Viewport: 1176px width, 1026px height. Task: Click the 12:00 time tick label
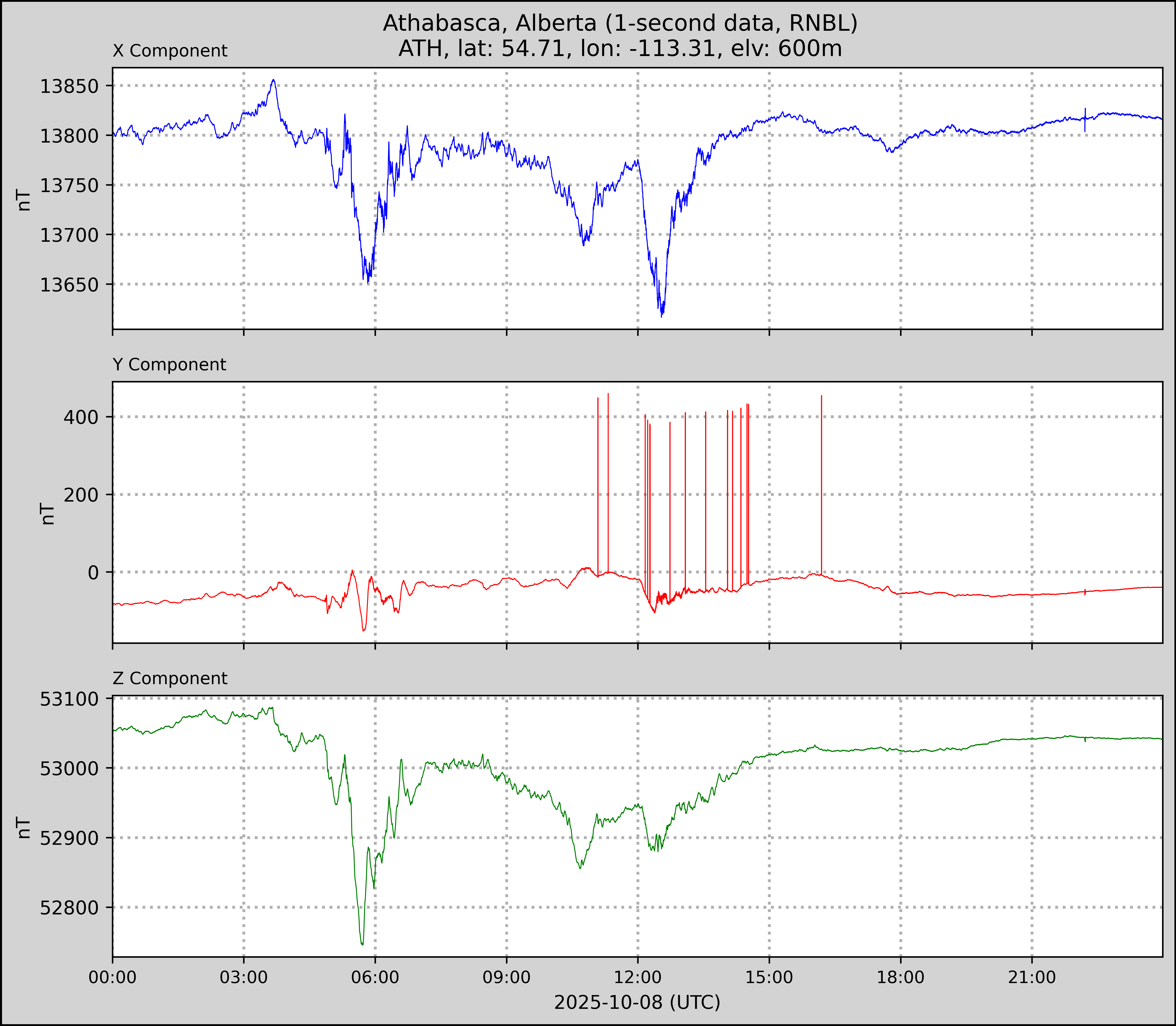(638, 977)
